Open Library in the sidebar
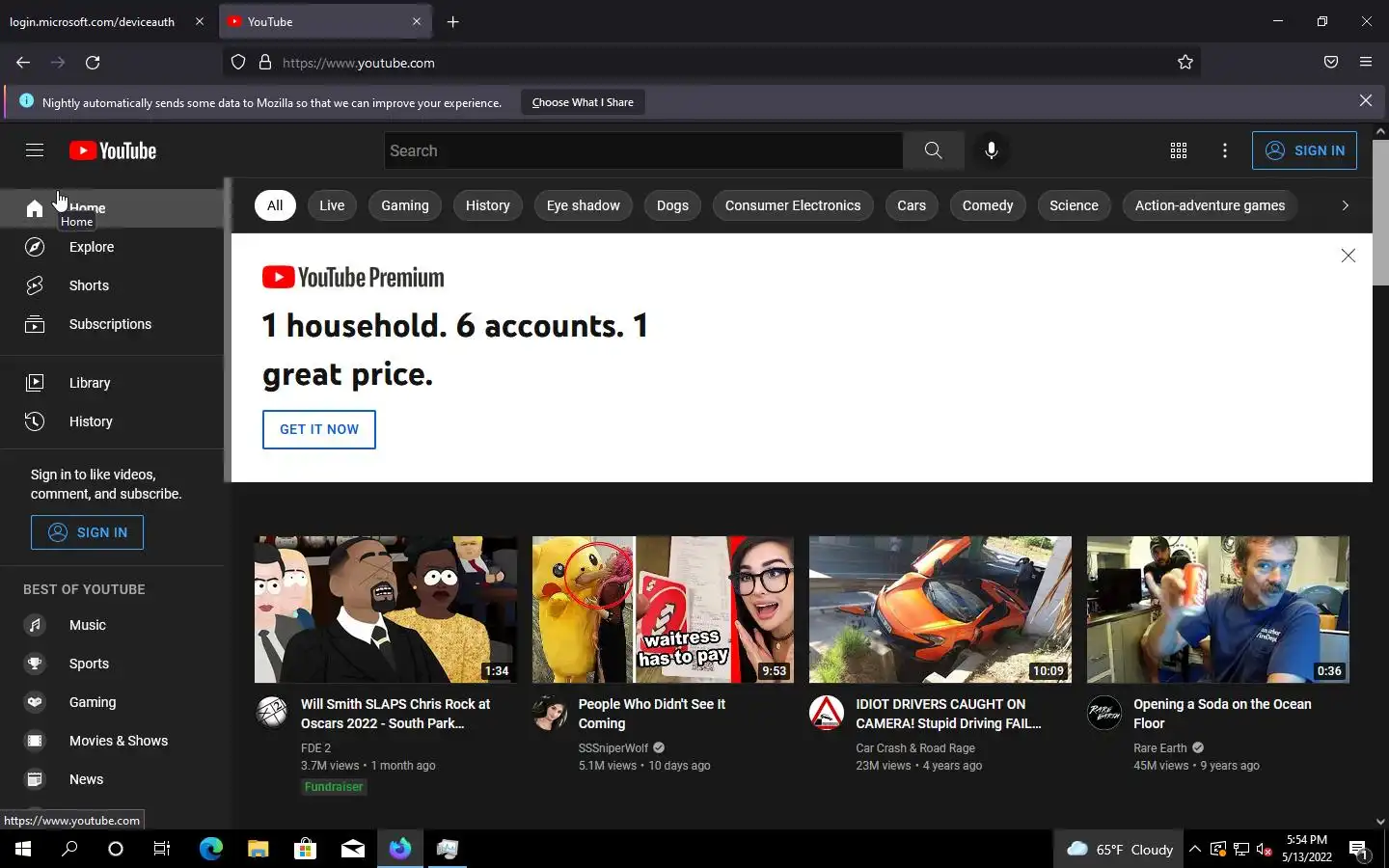Image resolution: width=1389 pixels, height=868 pixels. 112,383
